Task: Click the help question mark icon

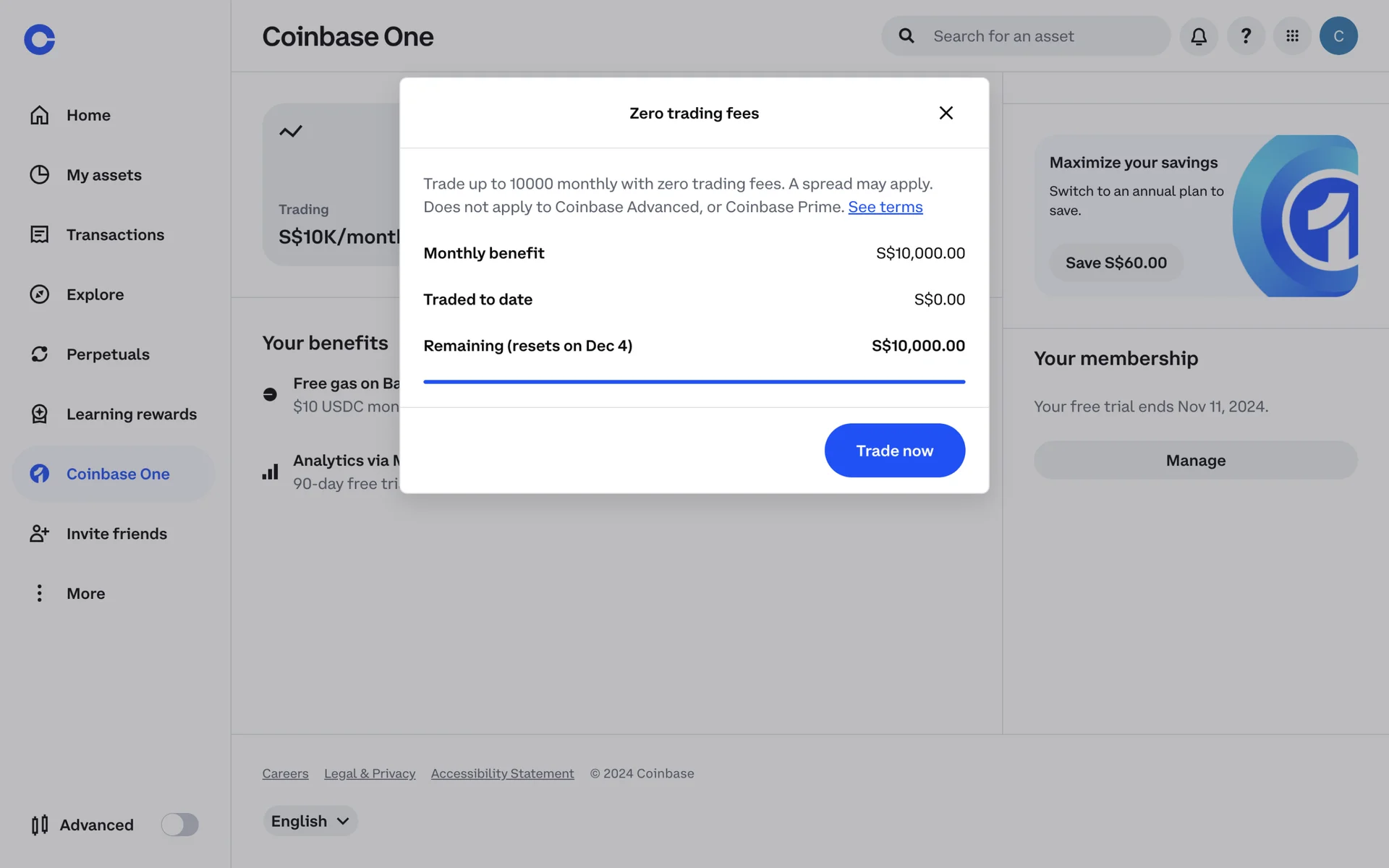Action: pos(1246,36)
